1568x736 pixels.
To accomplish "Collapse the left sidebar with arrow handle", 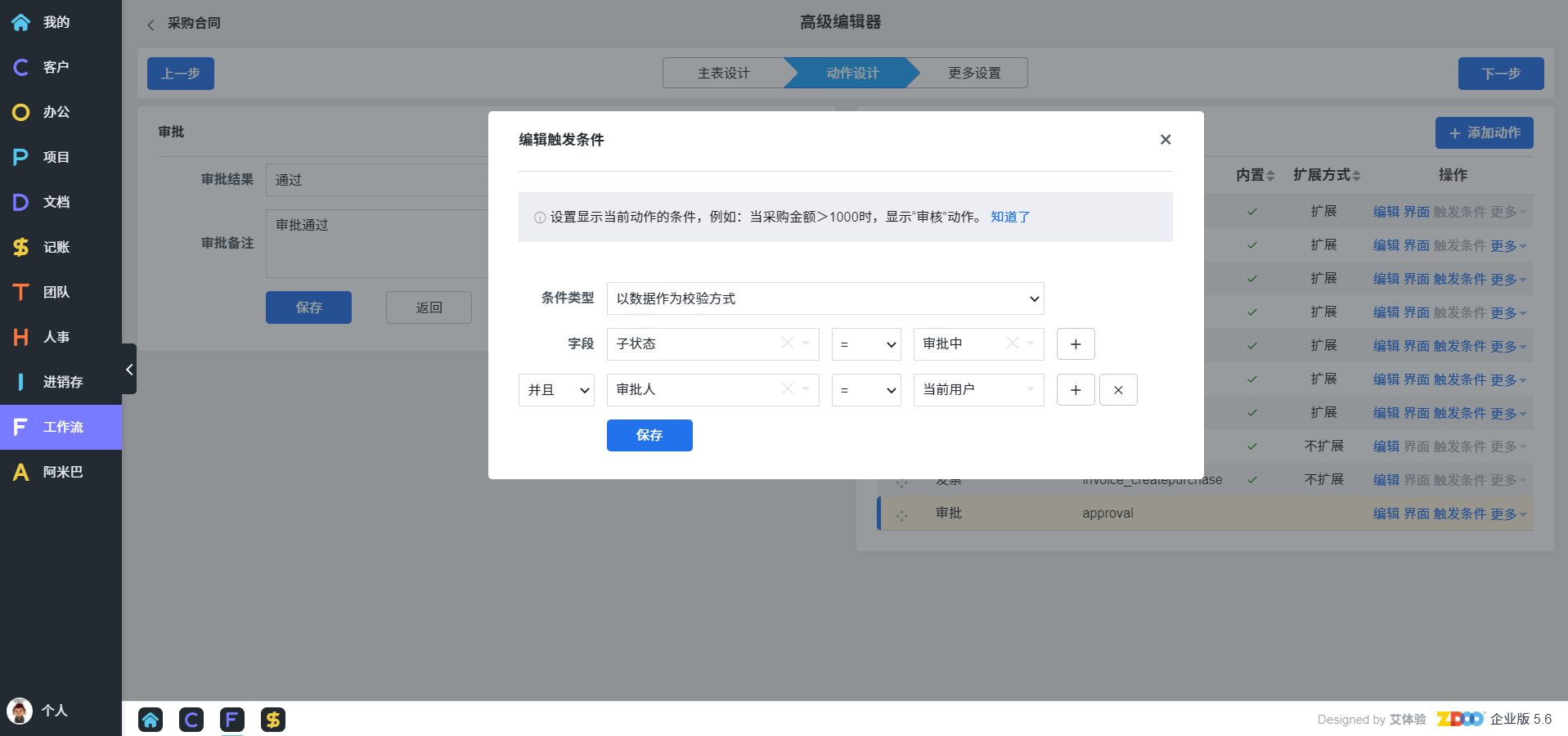I will point(129,370).
